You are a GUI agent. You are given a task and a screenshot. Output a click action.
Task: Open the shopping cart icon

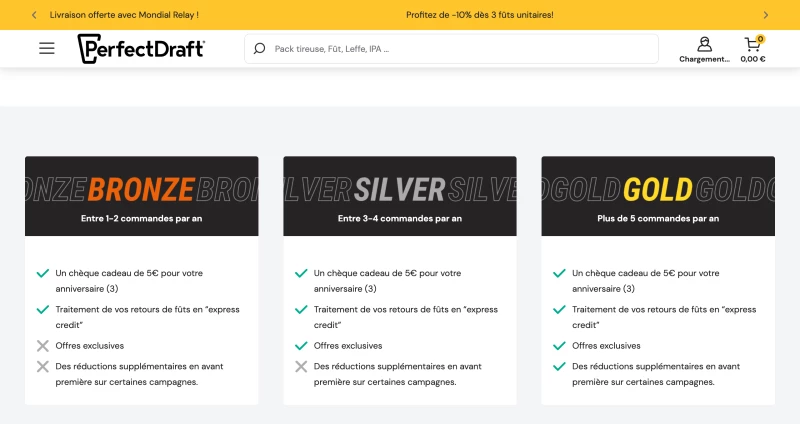pos(752,45)
